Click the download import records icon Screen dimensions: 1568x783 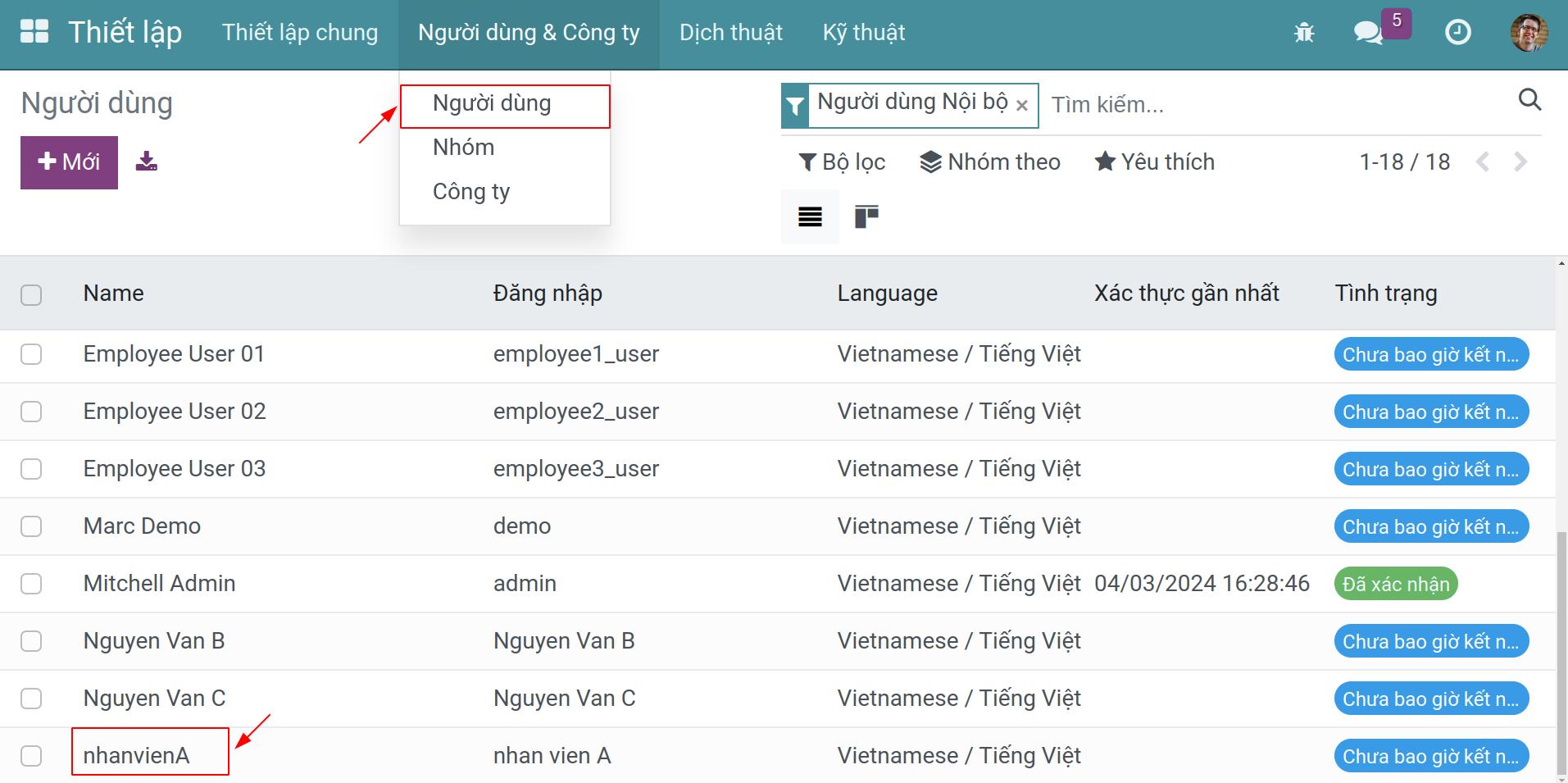click(147, 162)
